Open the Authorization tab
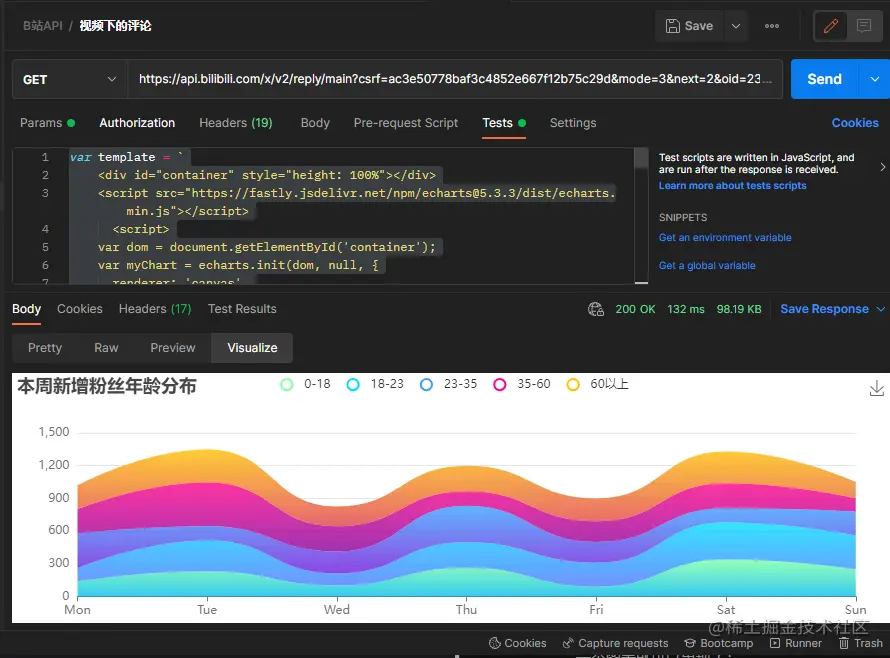This screenshot has width=890, height=658. (137, 123)
